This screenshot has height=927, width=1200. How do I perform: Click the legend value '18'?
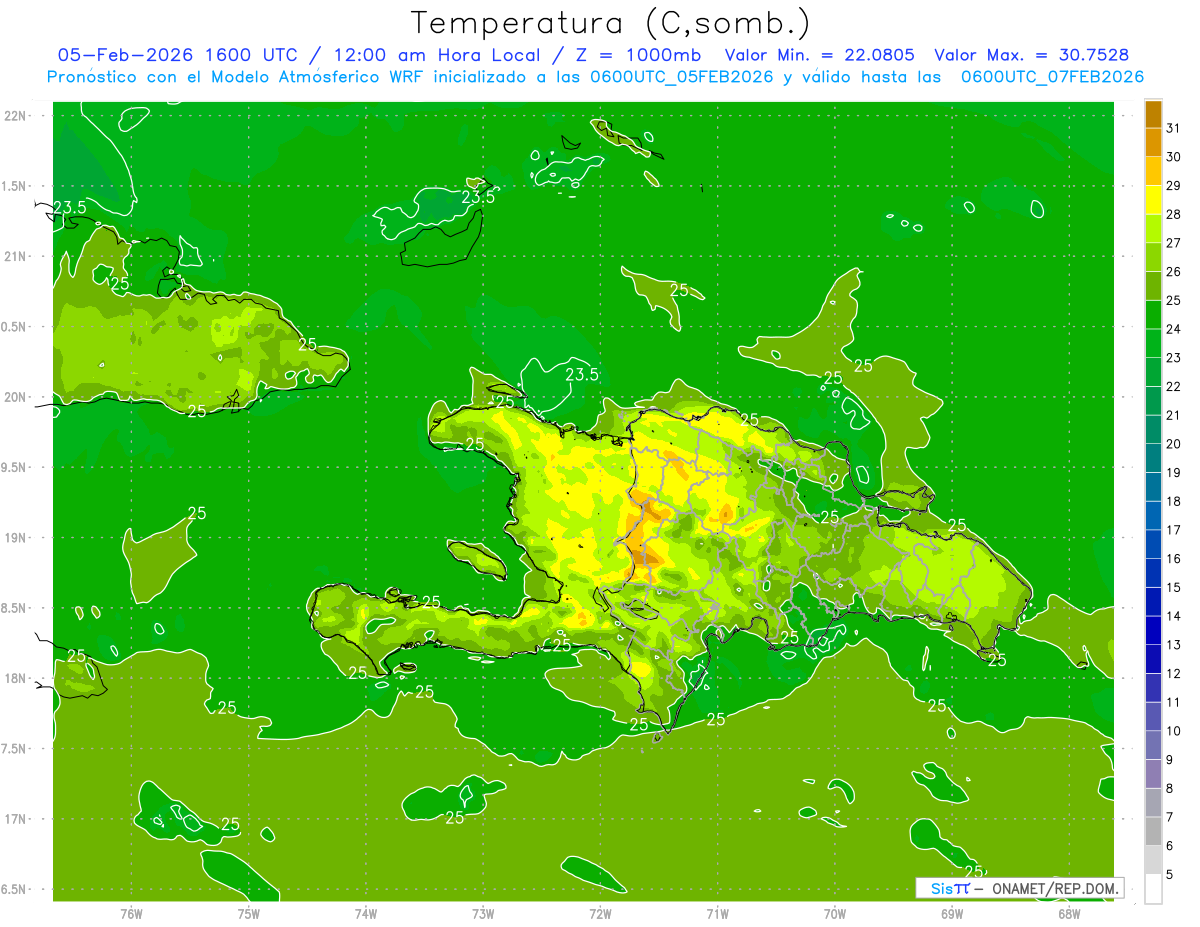[x=1174, y=501]
